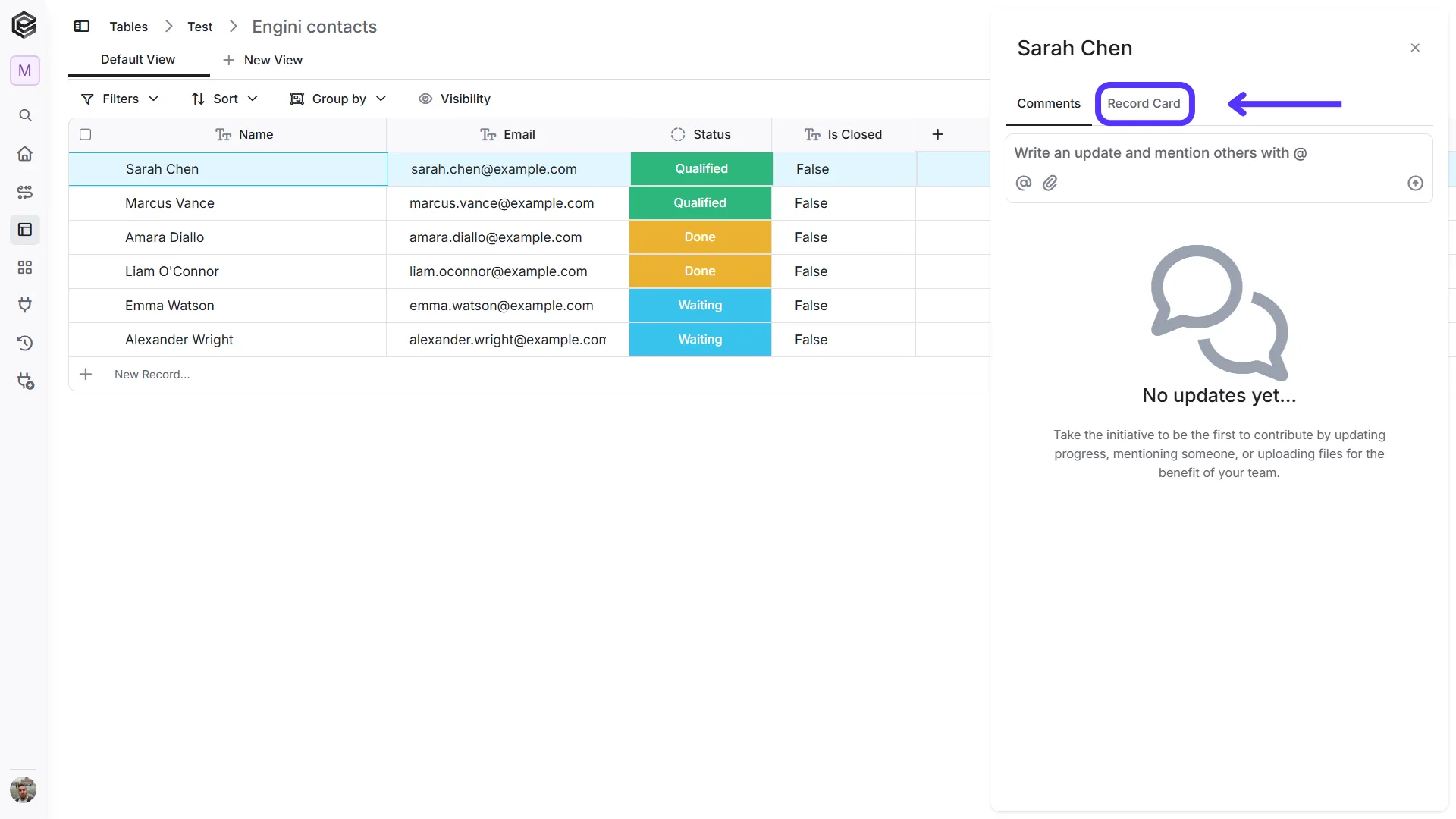Open search from the sidebar
The height and width of the screenshot is (819, 1456).
click(25, 115)
